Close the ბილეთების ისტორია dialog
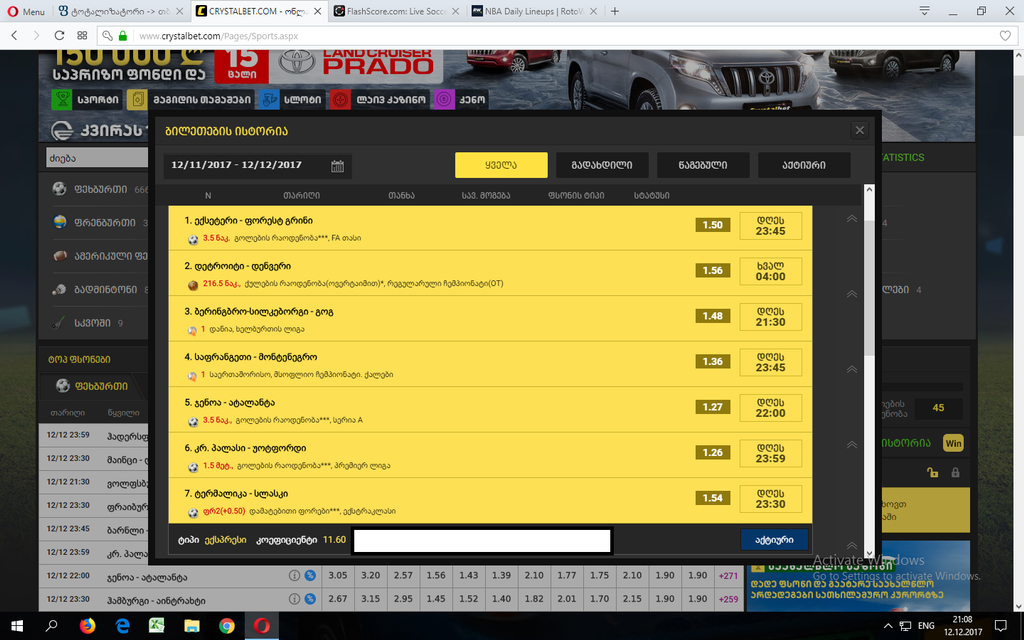 tap(859, 131)
